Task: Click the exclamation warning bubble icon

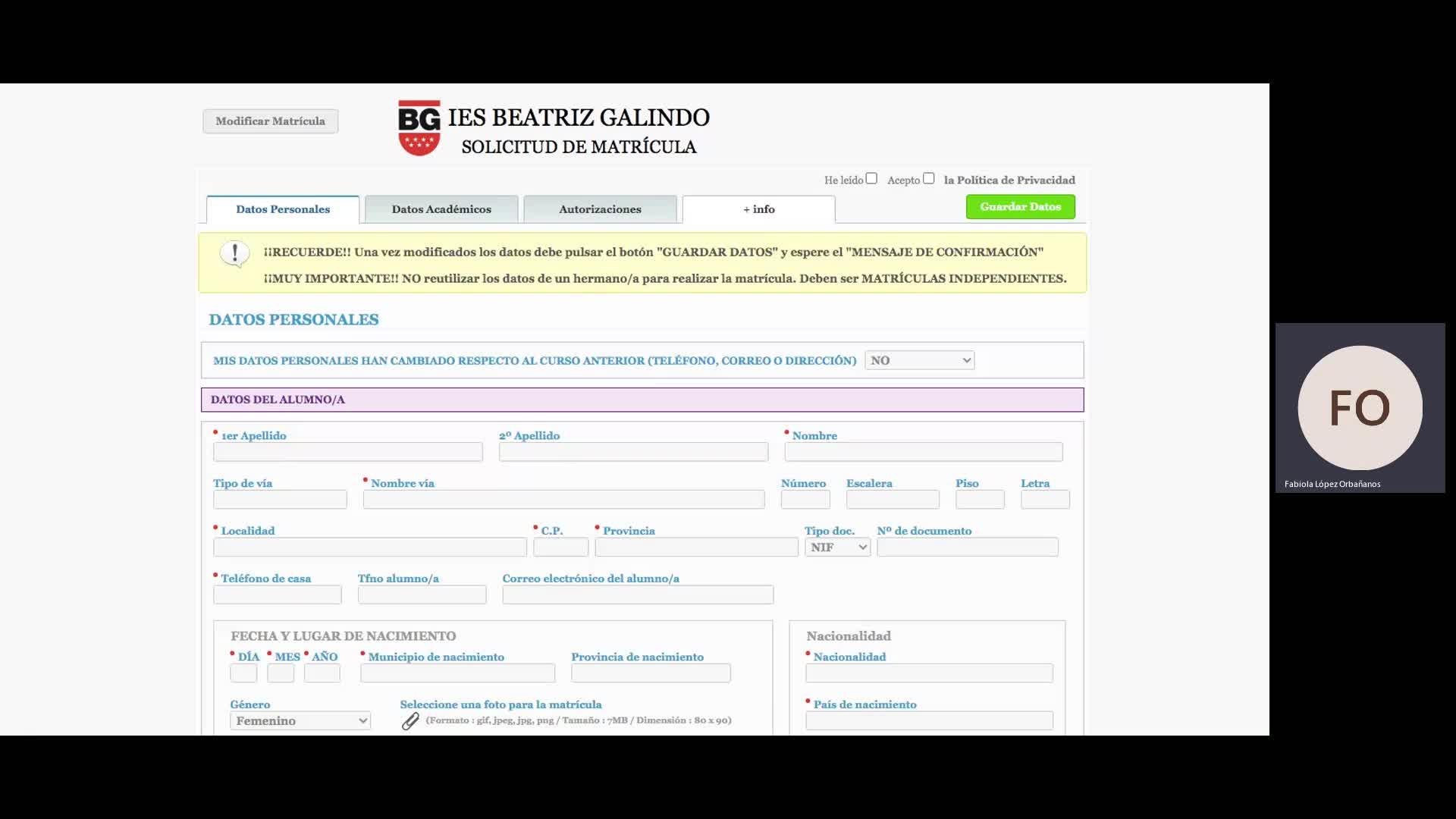Action: click(234, 253)
